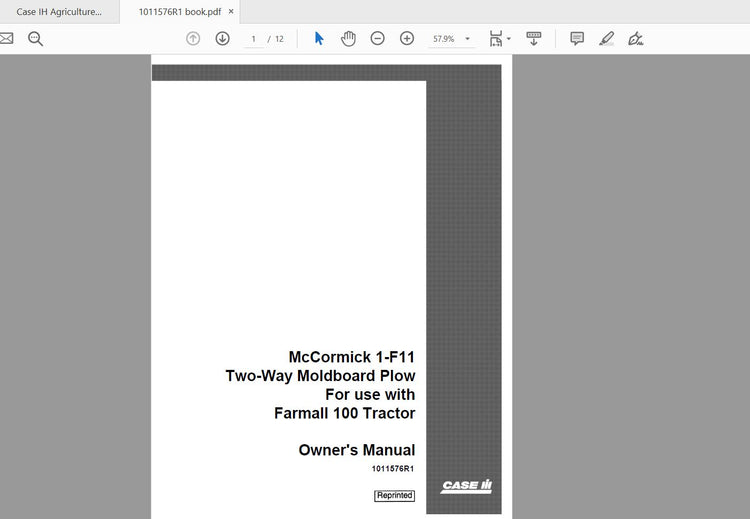Select the highlighter pen tool
The height and width of the screenshot is (519, 750).
point(607,38)
